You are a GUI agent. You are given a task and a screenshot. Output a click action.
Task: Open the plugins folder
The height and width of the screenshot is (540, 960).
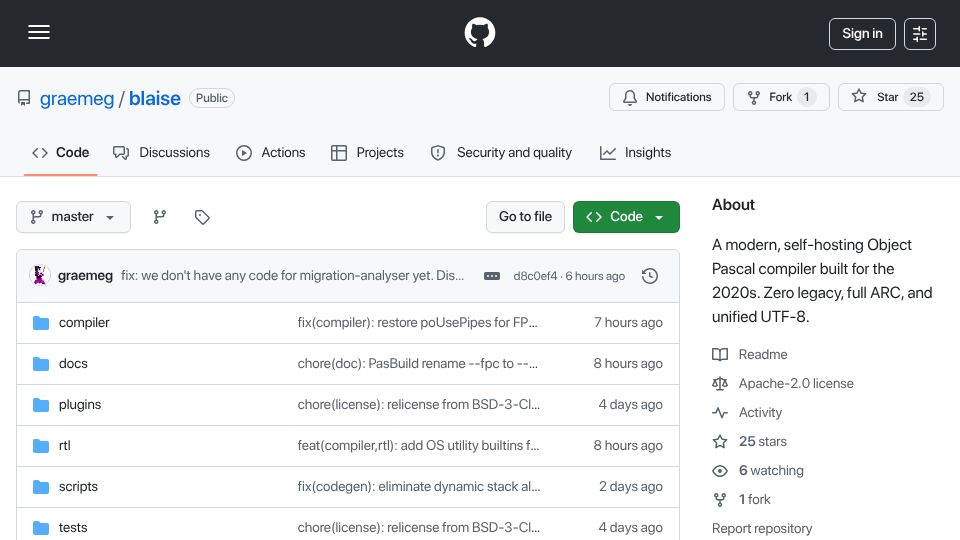point(80,405)
